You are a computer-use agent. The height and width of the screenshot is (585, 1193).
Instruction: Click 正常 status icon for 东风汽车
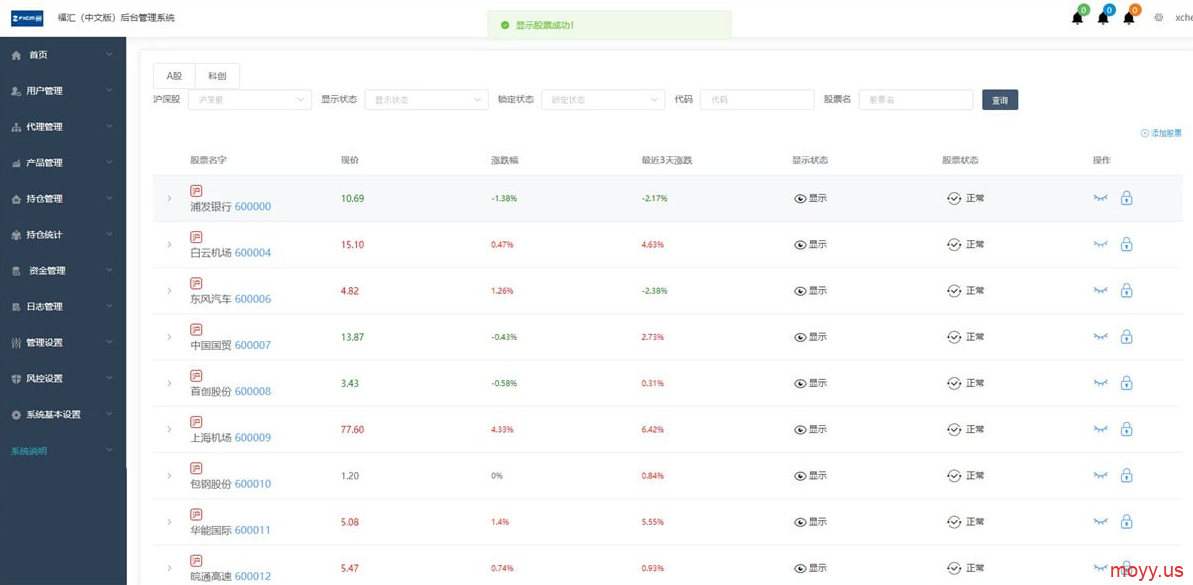pos(954,291)
